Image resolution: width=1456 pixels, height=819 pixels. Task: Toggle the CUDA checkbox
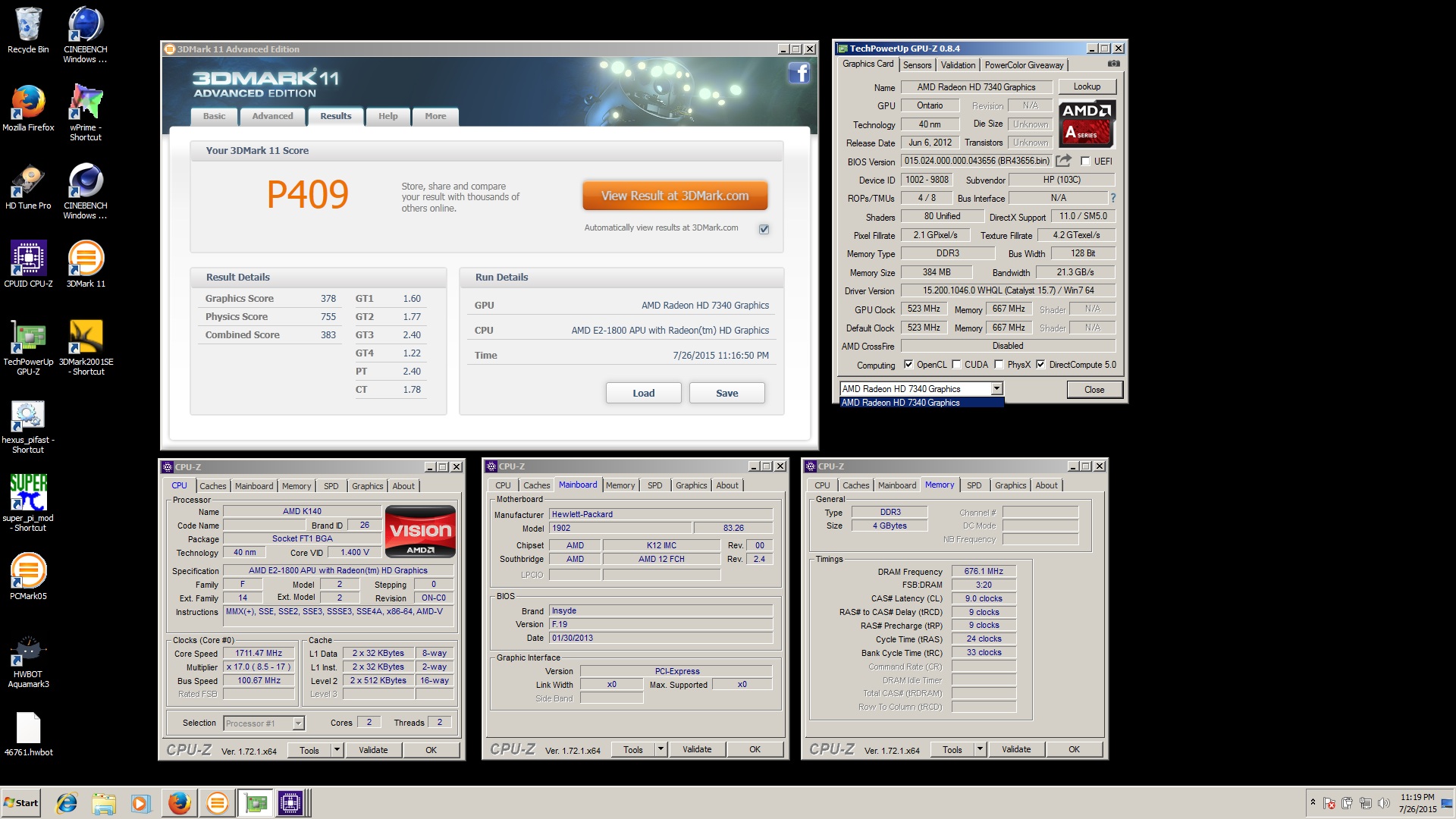click(956, 365)
